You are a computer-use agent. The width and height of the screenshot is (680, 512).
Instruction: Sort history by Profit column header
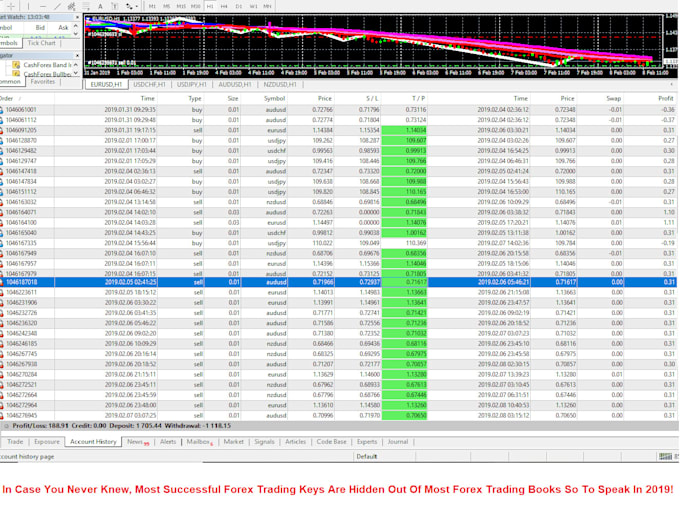pos(665,99)
